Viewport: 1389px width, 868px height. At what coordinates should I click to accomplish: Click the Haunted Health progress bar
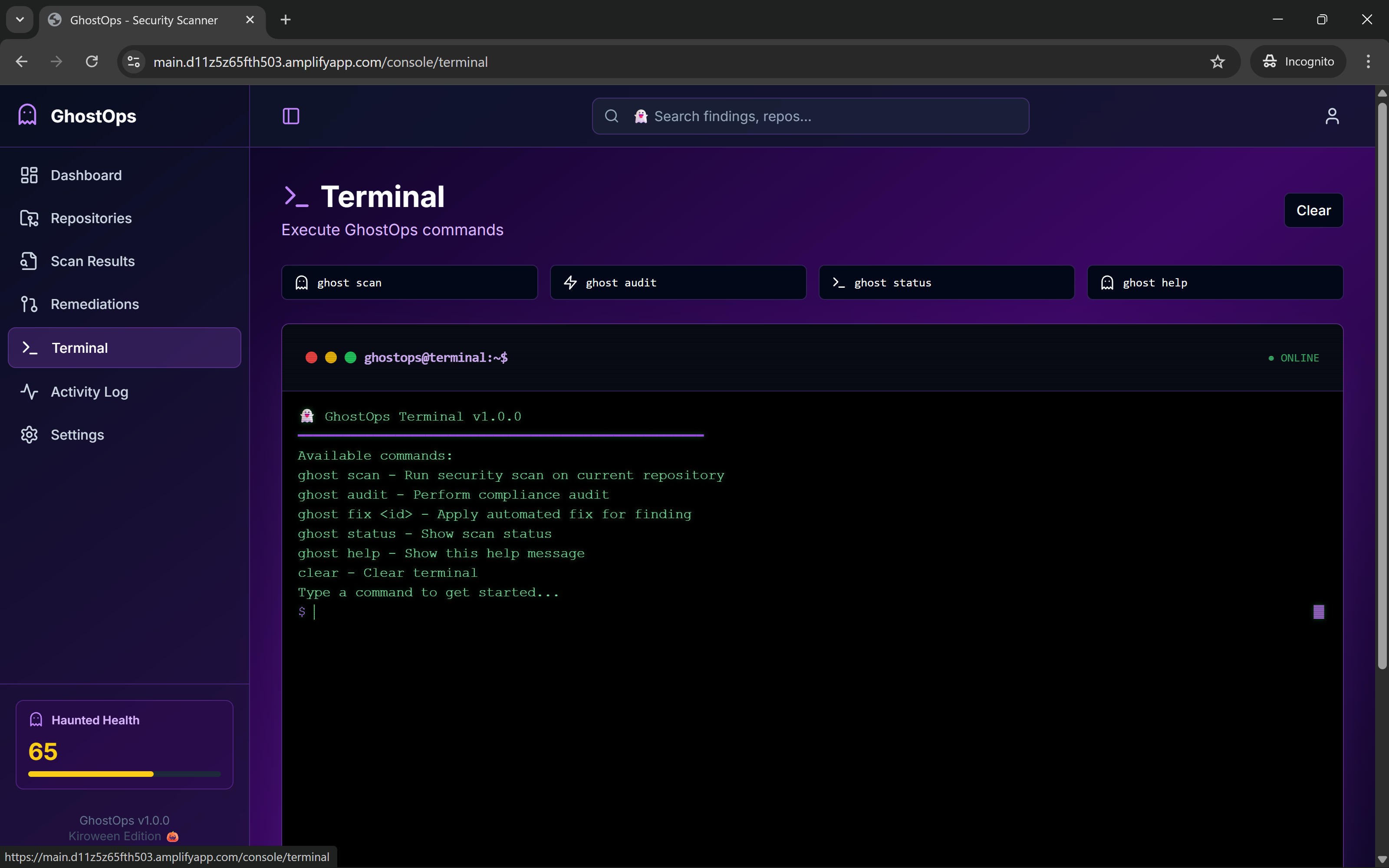point(124,774)
